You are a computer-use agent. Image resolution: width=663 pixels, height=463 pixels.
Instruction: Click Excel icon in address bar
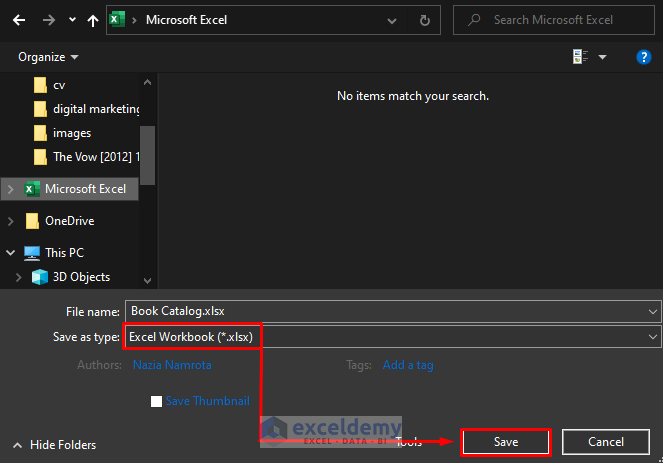[x=117, y=19]
